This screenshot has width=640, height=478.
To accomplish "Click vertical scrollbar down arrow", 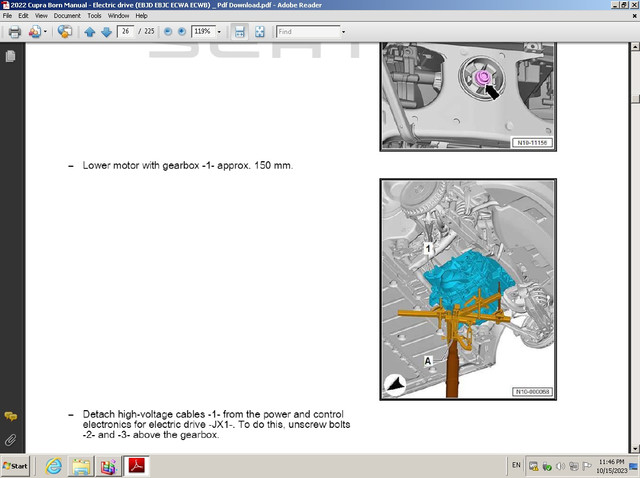I will click(635, 449).
